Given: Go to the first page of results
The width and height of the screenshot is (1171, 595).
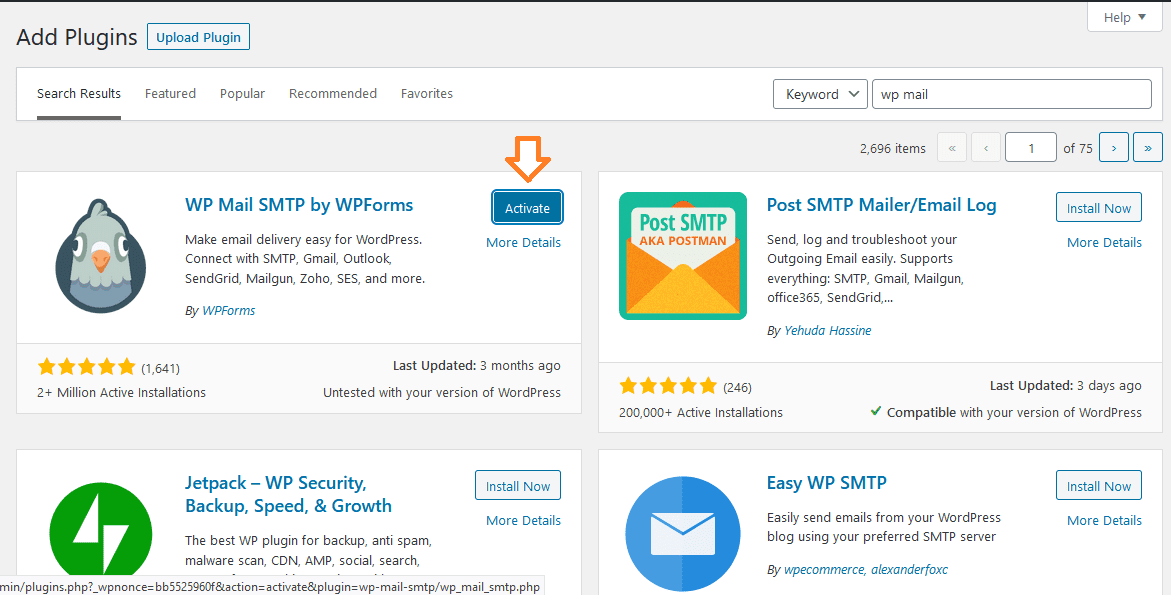Looking at the screenshot, I should pyautogui.click(x=951, y=148).
